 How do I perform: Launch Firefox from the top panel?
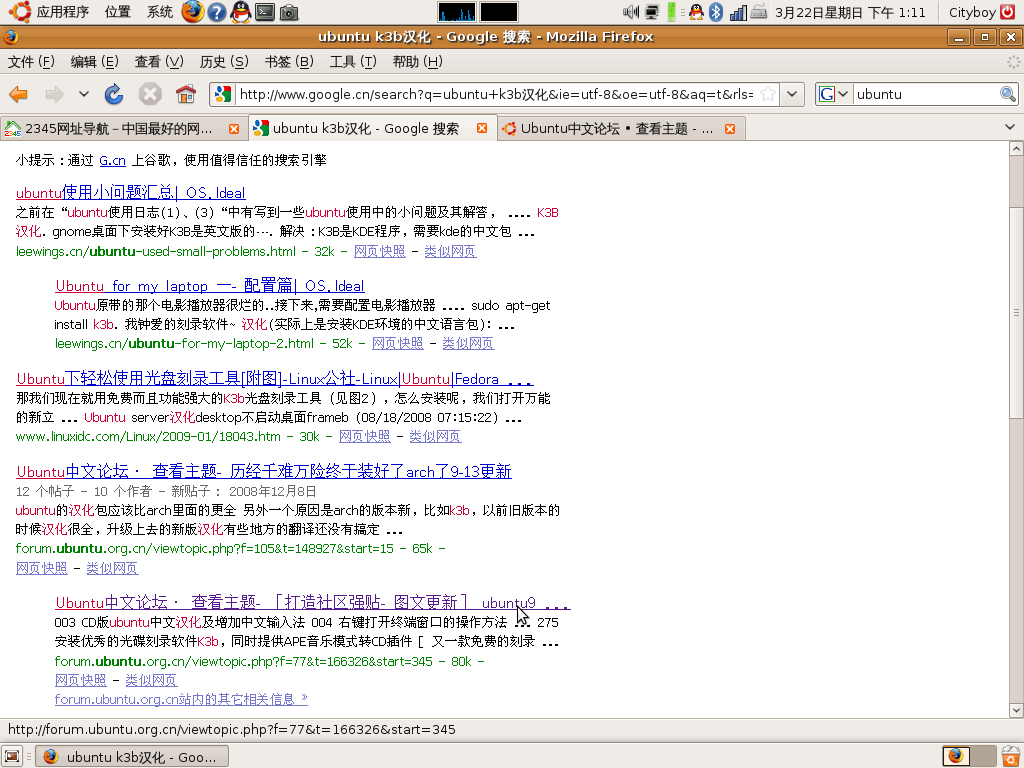[x=193, y=12]
